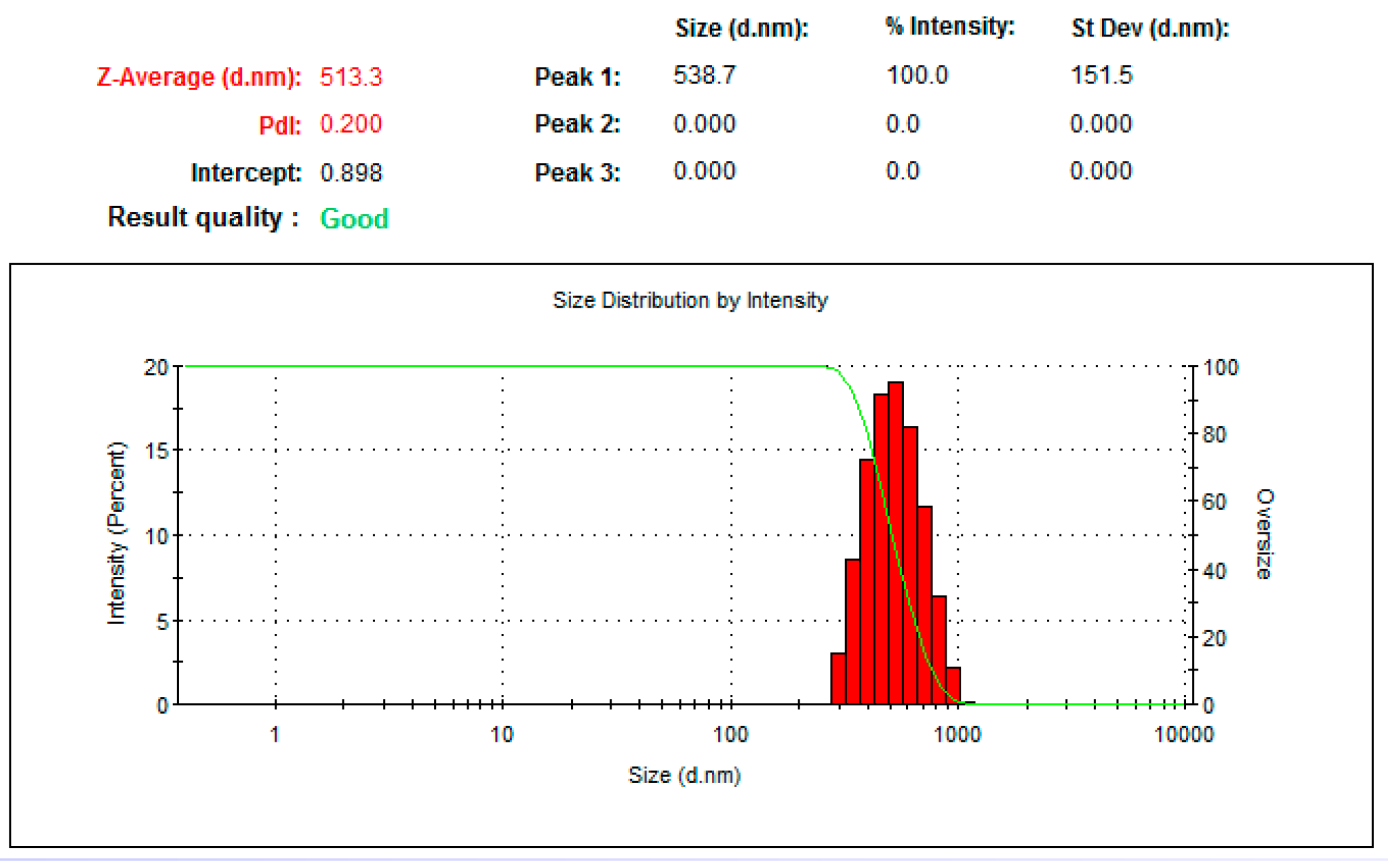This screenshot has height=868, width=1388.
Task: Click the Size (d.nm) column header
Action: tap(742, 28)
